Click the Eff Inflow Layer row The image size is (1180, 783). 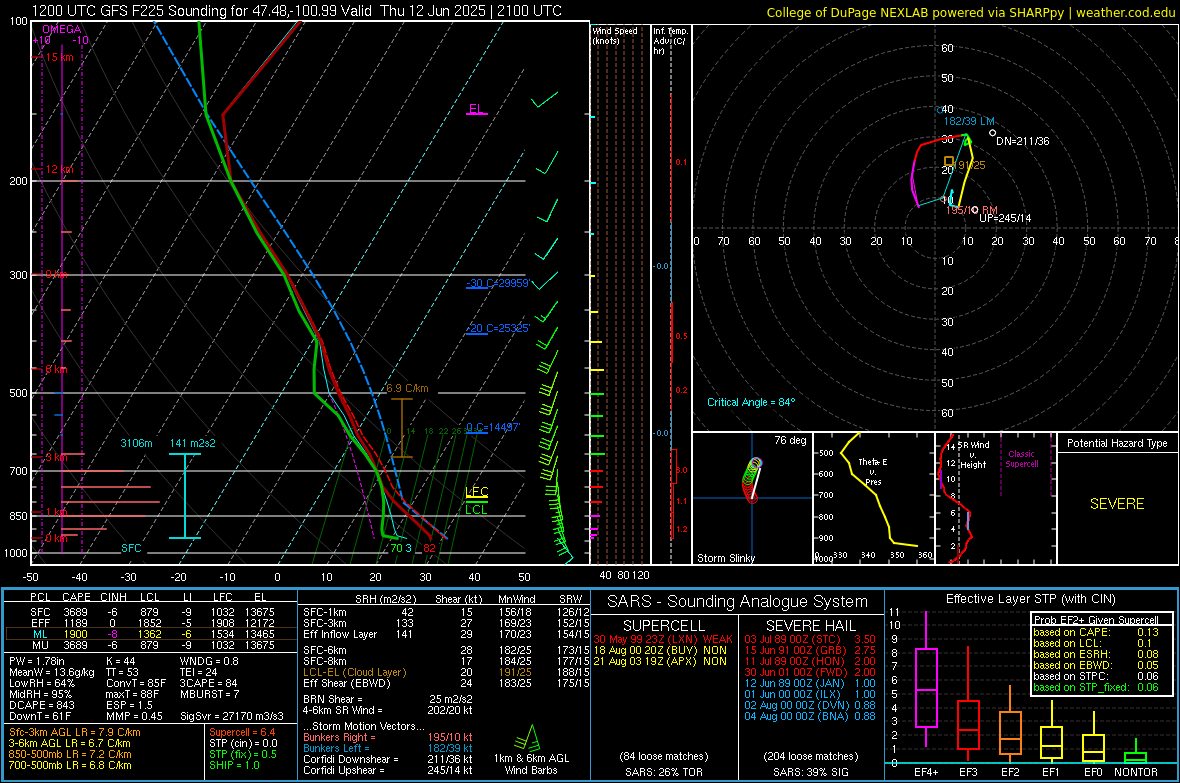444,634
